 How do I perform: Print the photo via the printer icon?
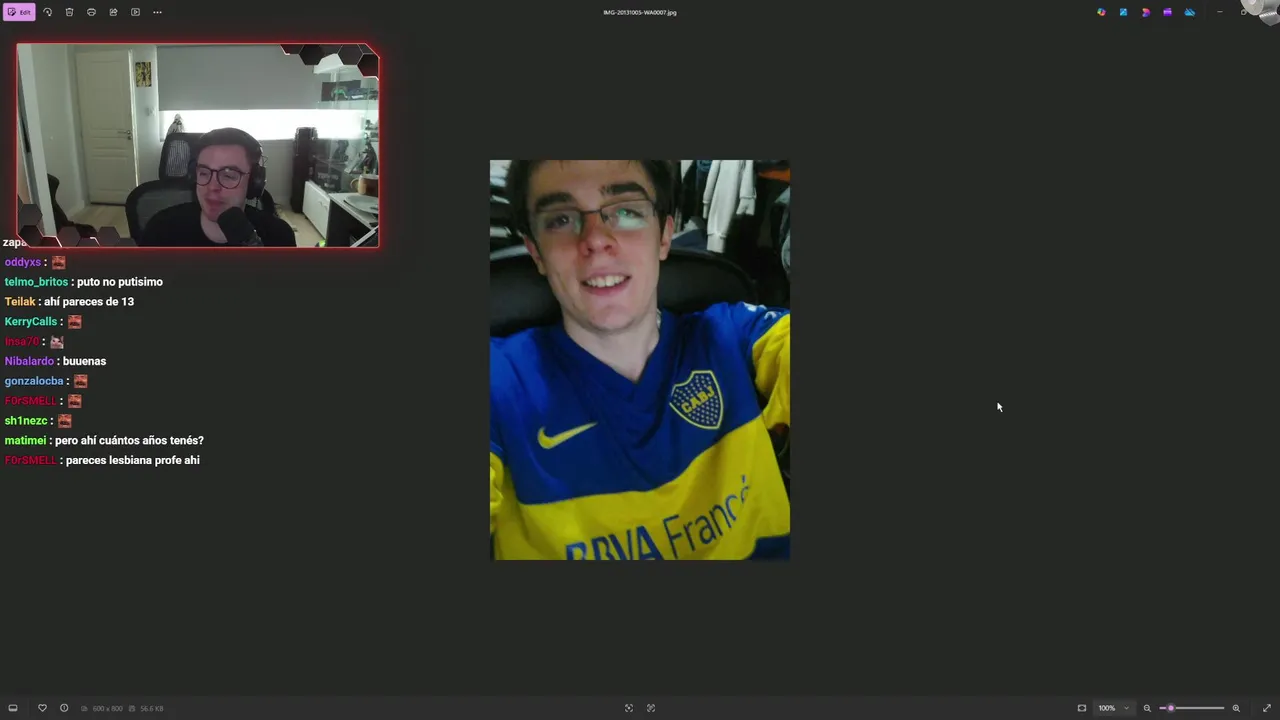pyautogui.click(x=91, y=12)
